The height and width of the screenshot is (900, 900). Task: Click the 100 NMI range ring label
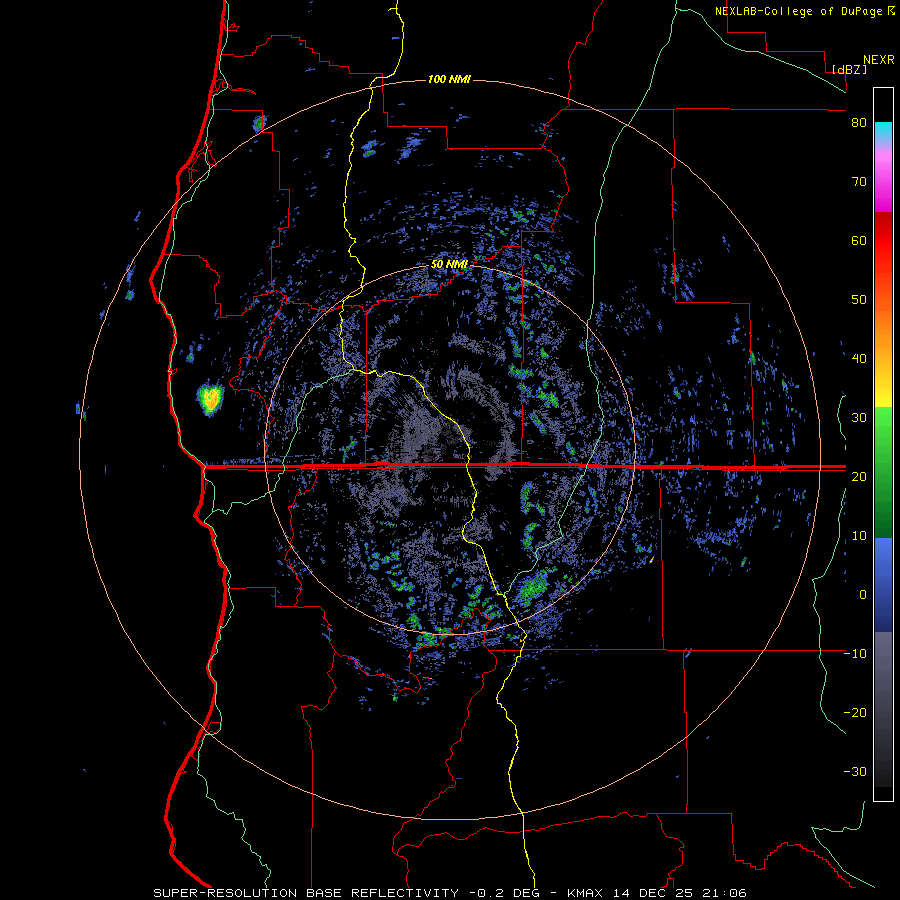tap(449, 79)
